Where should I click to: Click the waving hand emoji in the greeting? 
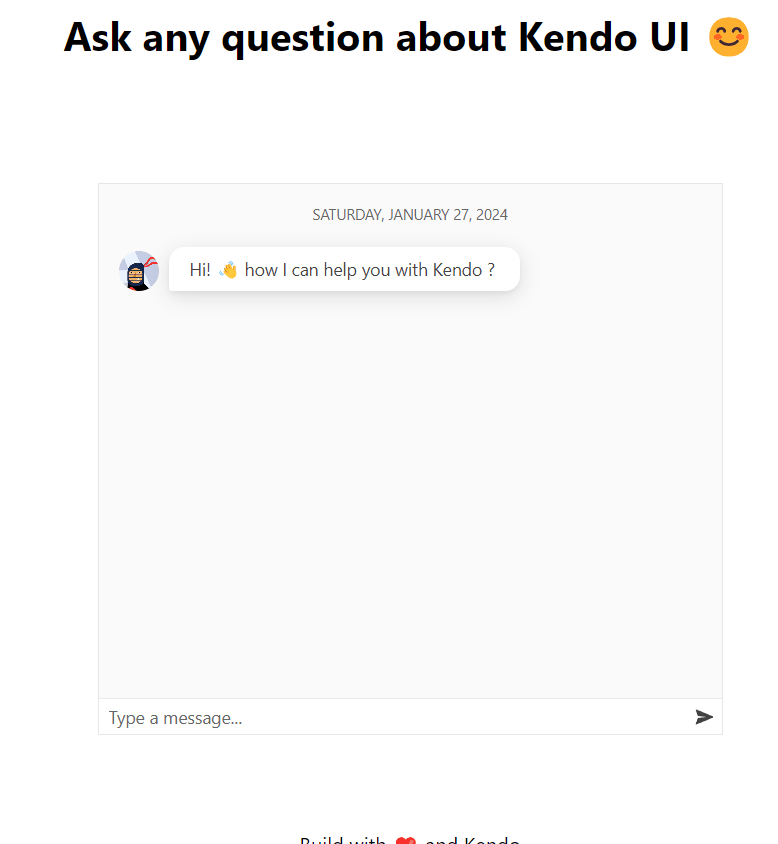(228, 269)
